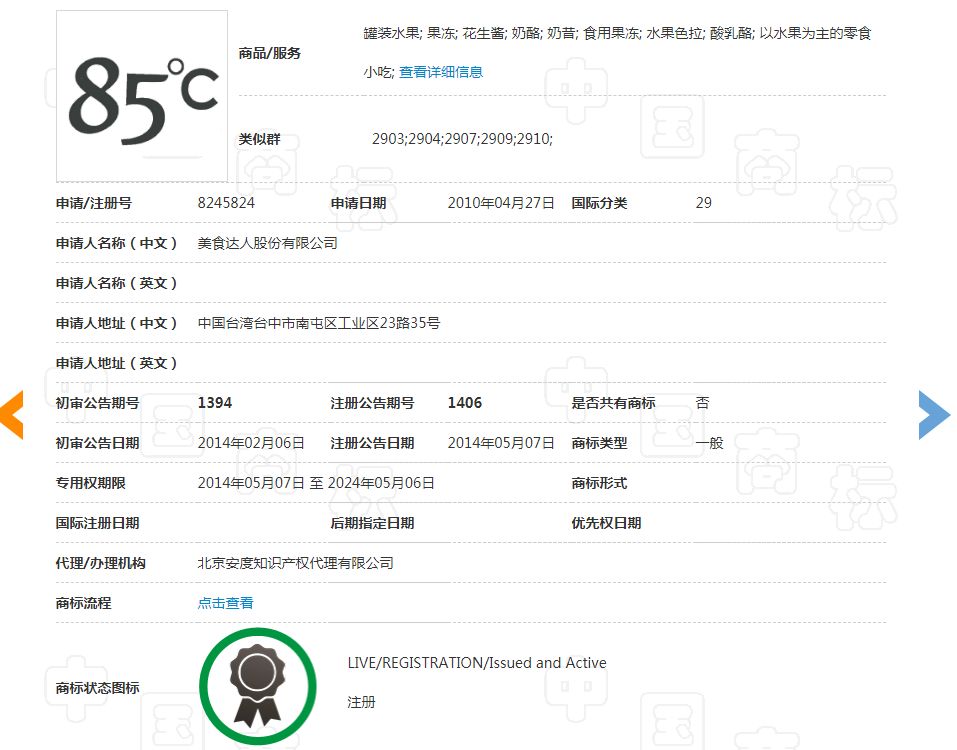Select registration announcement date 2014年05月07日
The image size is (957, 750).
tap(500, 443)
